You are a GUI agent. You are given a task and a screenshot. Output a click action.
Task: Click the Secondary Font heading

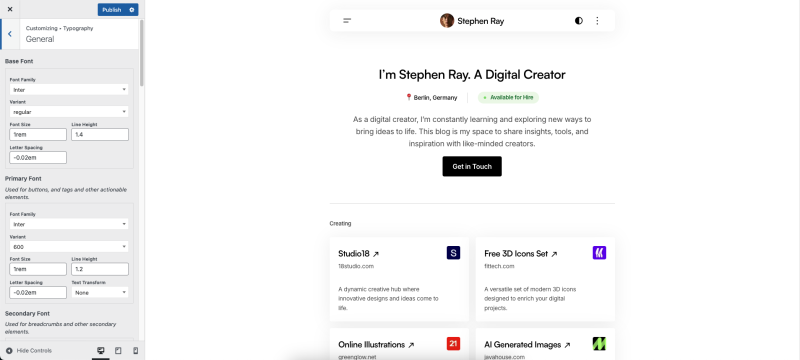[28, 314]
